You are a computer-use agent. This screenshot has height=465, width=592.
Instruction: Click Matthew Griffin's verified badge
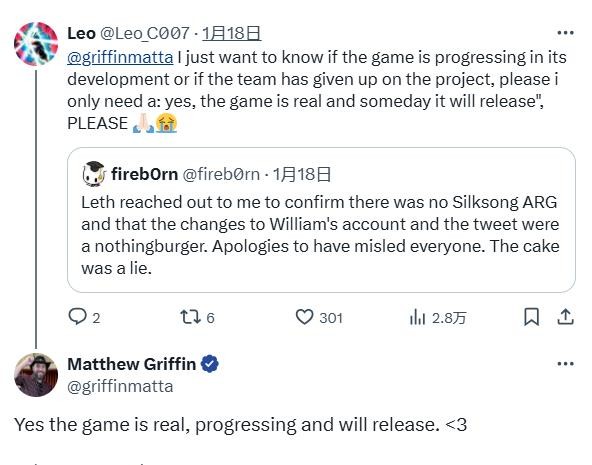[x=210, y=364]
